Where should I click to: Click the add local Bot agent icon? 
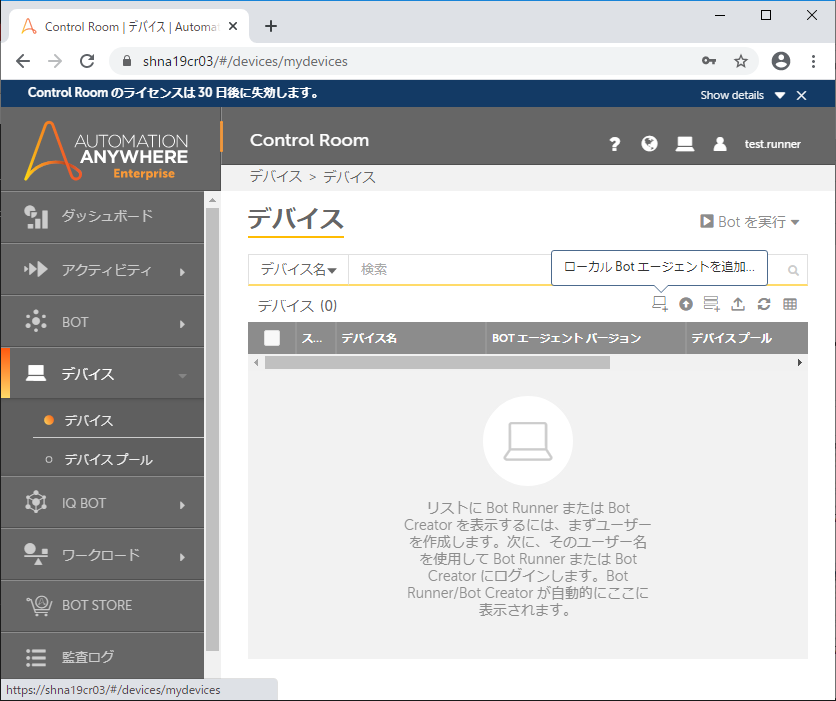[x=660, y=305]
